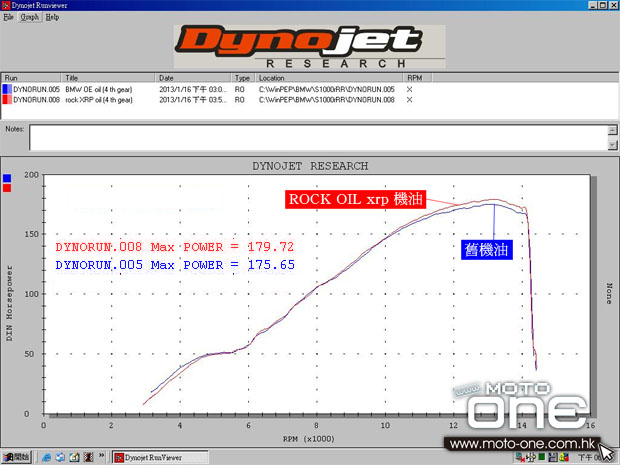
Task: Click inside the Notes text field
Action: pos(318,138)
